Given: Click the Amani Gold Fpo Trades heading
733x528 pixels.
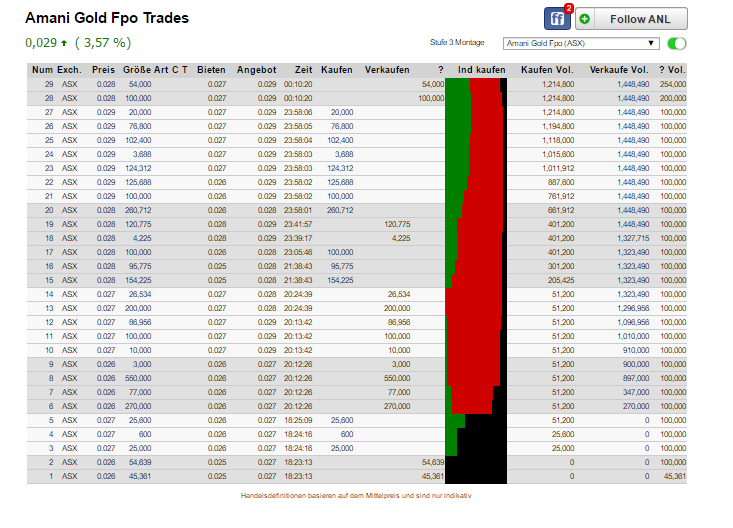Looking at the screenshot, I should pos(107,18).
